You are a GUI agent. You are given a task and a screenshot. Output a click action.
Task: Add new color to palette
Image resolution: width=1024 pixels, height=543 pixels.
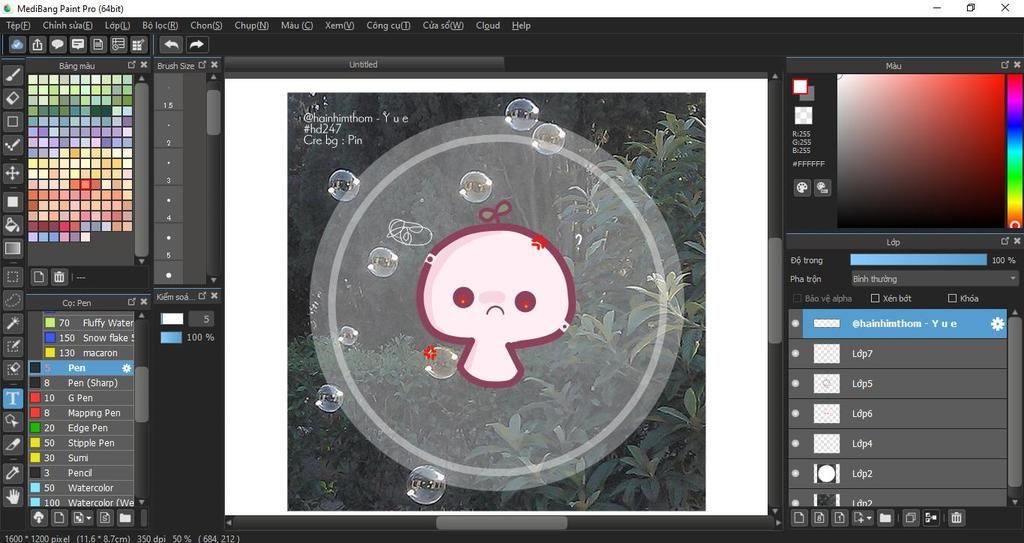click(x=39, y=276)
